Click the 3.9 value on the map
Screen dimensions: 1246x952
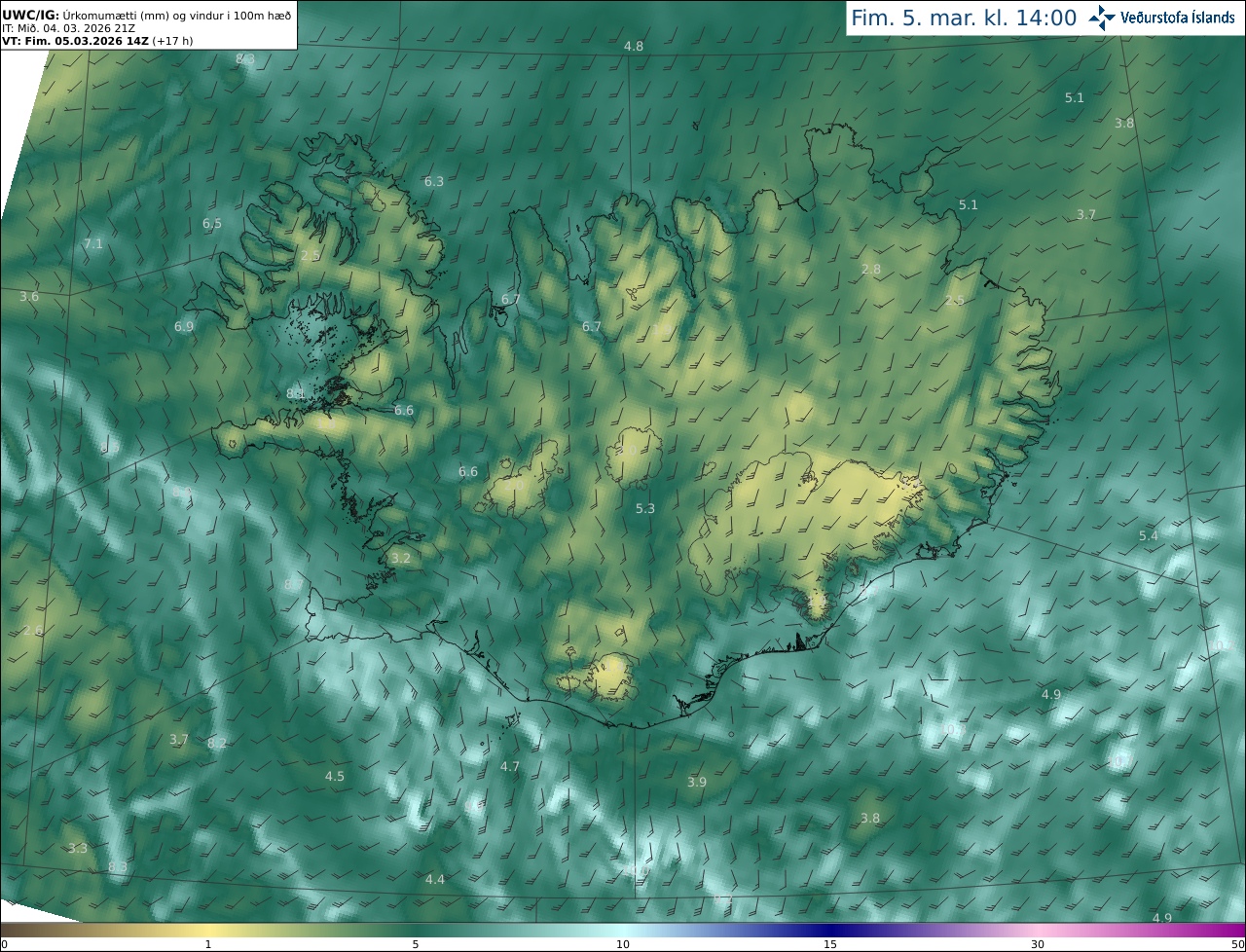coord(697,783)
